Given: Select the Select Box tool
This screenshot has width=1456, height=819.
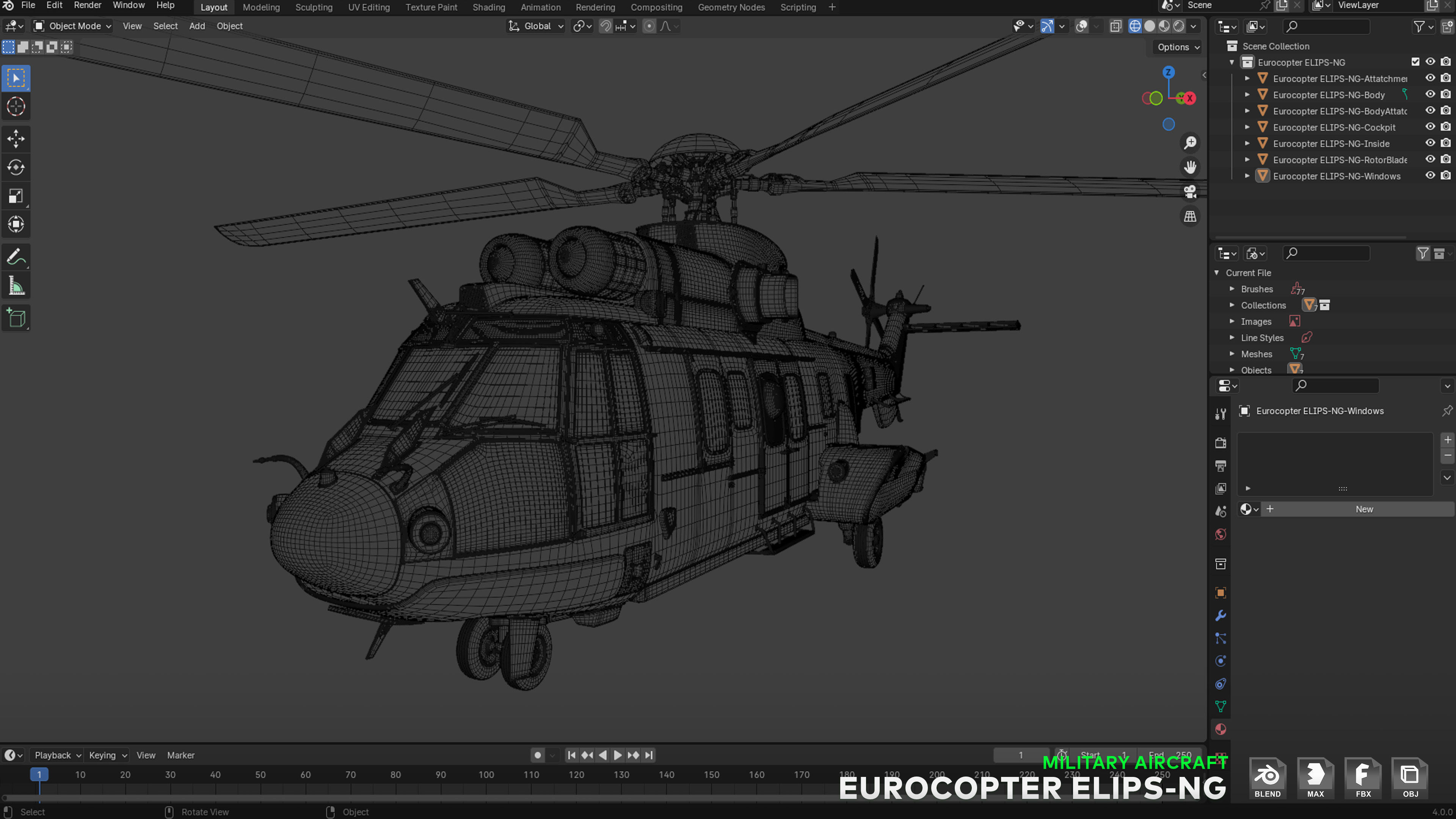Looking at the screenshot, I should (x=16, y=78).
